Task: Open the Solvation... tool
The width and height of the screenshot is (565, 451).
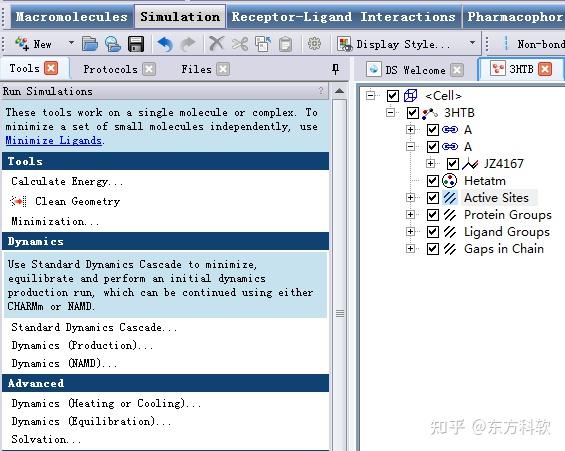Action: pos(46,439)
